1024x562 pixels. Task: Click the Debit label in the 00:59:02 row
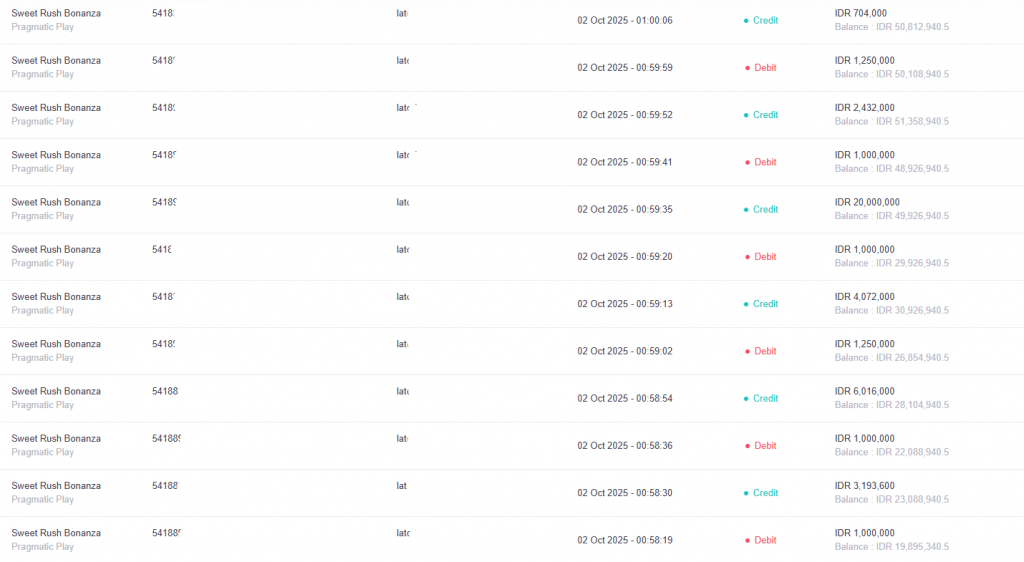pyautogui.click(x=765, y=351)
